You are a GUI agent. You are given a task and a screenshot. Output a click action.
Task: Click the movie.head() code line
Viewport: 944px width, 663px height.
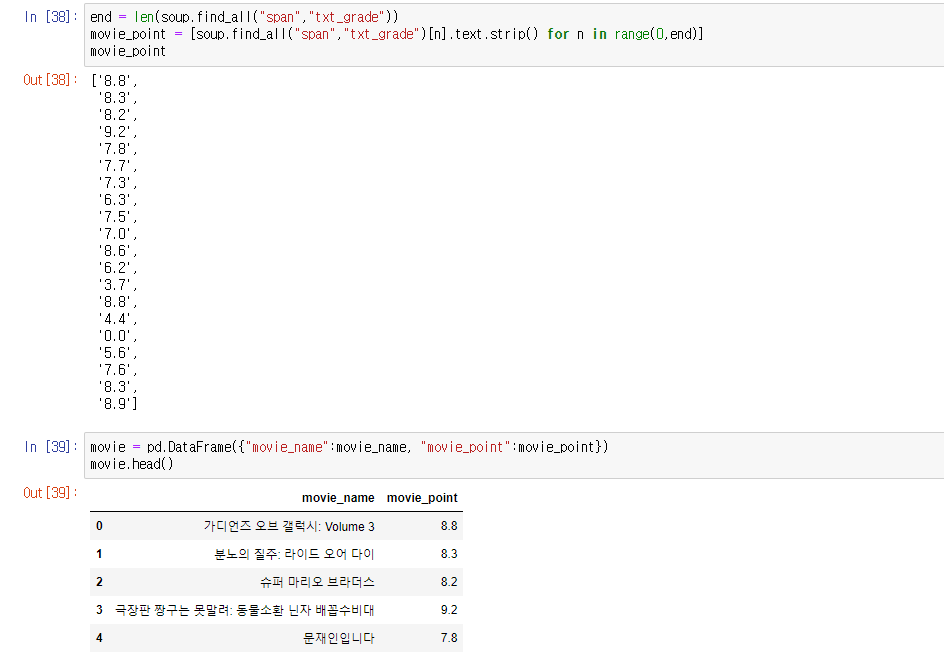point(132,464)
